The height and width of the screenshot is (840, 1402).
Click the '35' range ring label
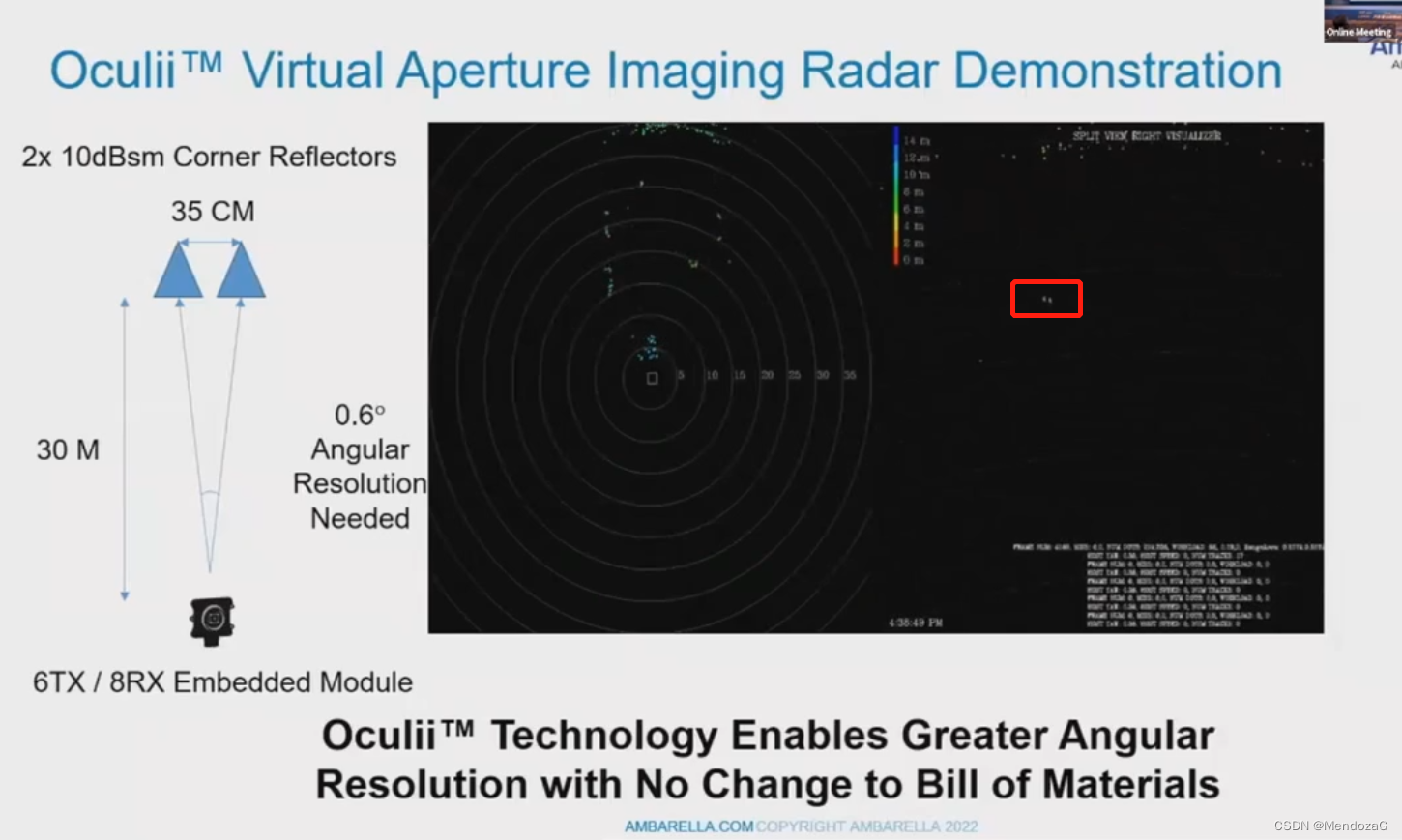coord(849,375)
